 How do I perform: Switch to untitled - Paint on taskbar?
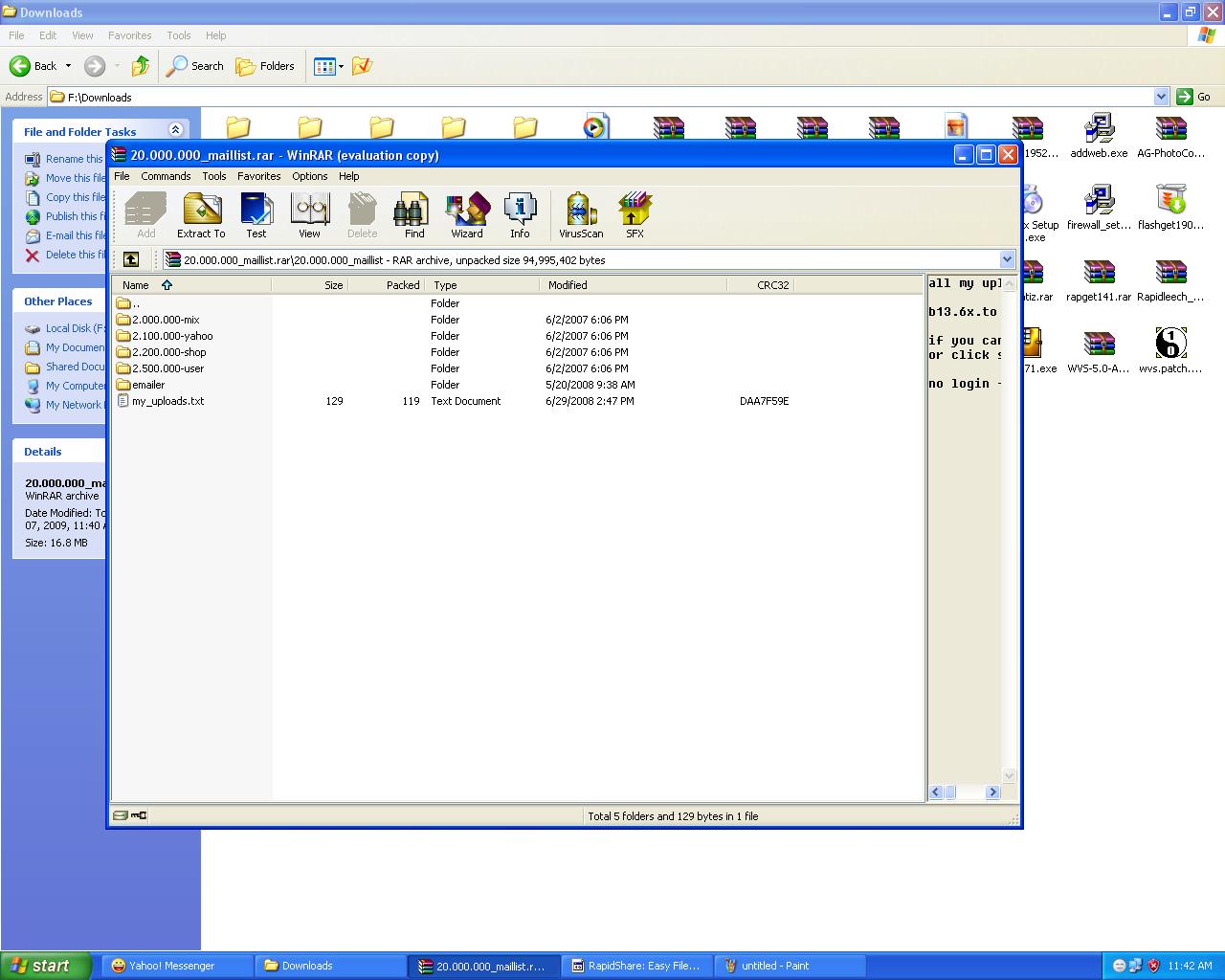click(790, 966)
